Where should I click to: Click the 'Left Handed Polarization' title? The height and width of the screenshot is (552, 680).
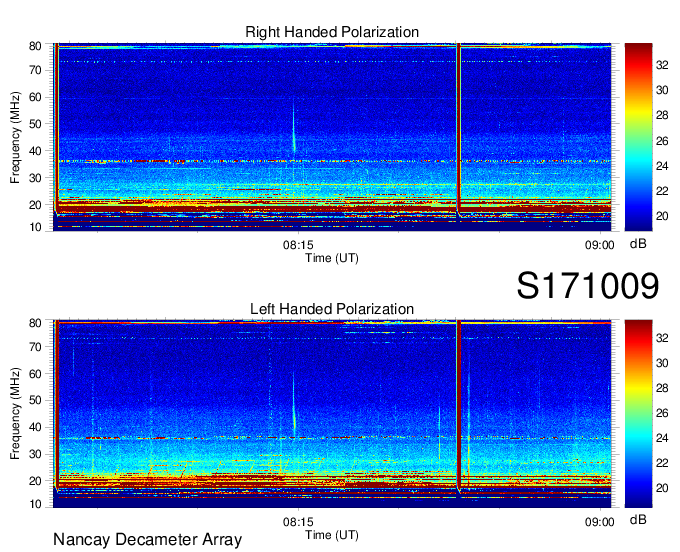pyautogui.click(x=332, y=309)
